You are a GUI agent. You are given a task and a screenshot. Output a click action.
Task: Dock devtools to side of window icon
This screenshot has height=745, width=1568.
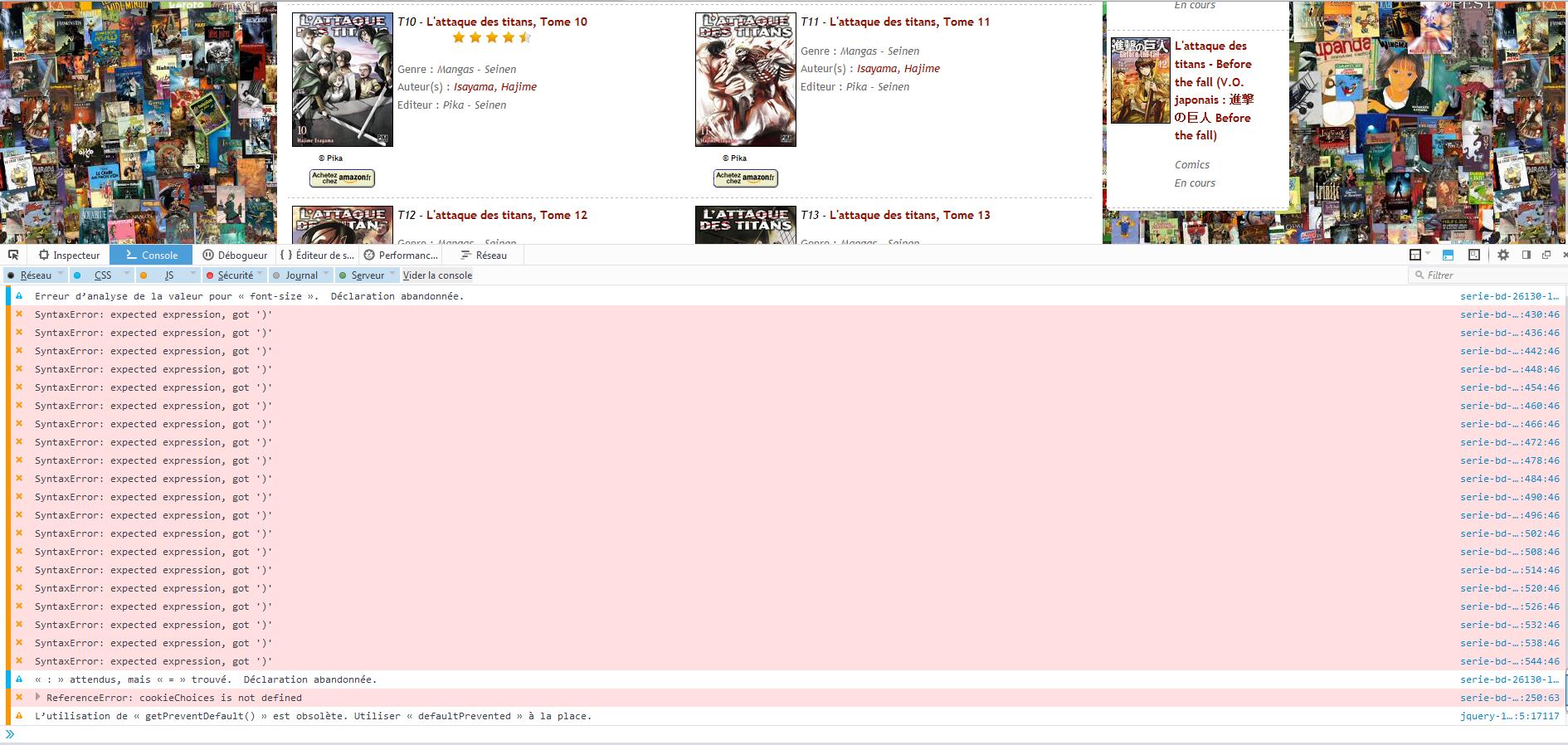pos(1527,255)
